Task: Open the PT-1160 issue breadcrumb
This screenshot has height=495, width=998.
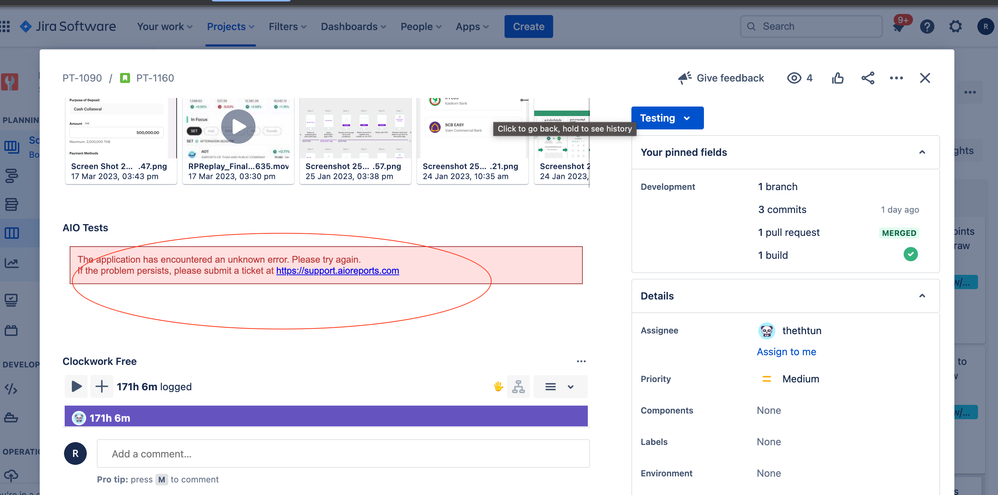Action: click(x=155, y=78)
